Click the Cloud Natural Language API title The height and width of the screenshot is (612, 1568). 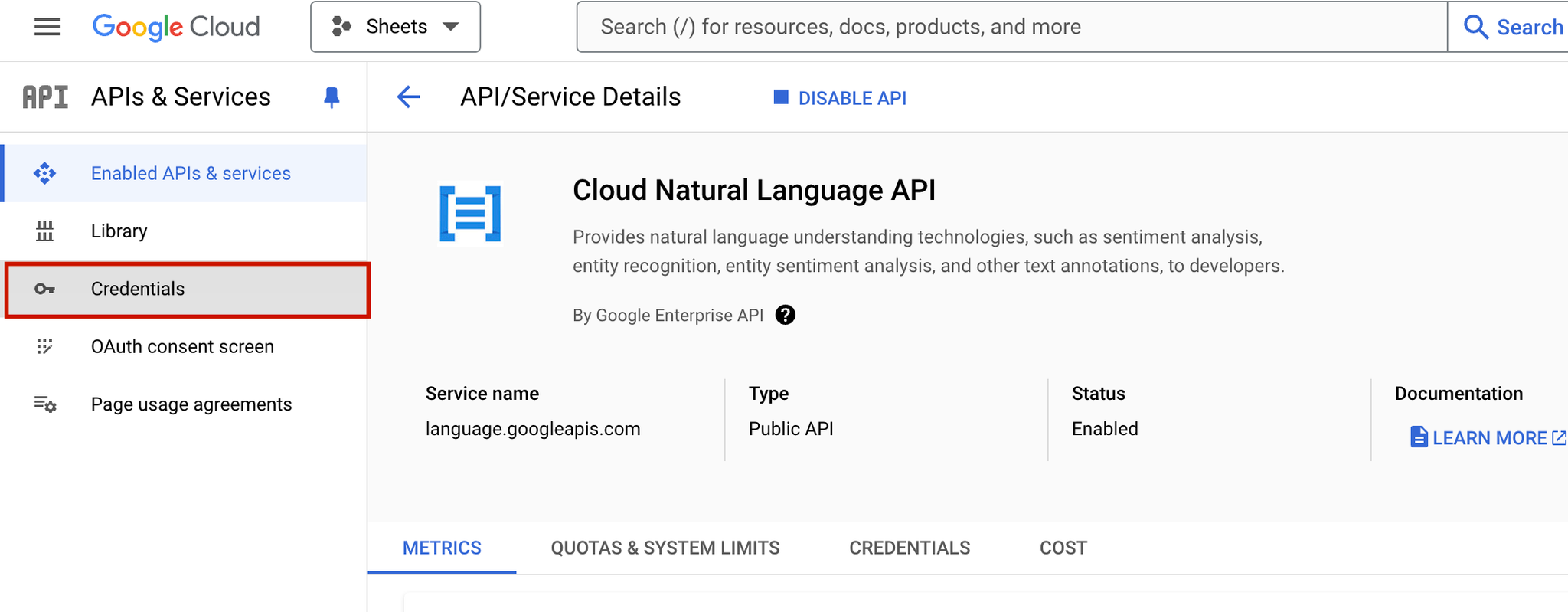pos(754,190)
